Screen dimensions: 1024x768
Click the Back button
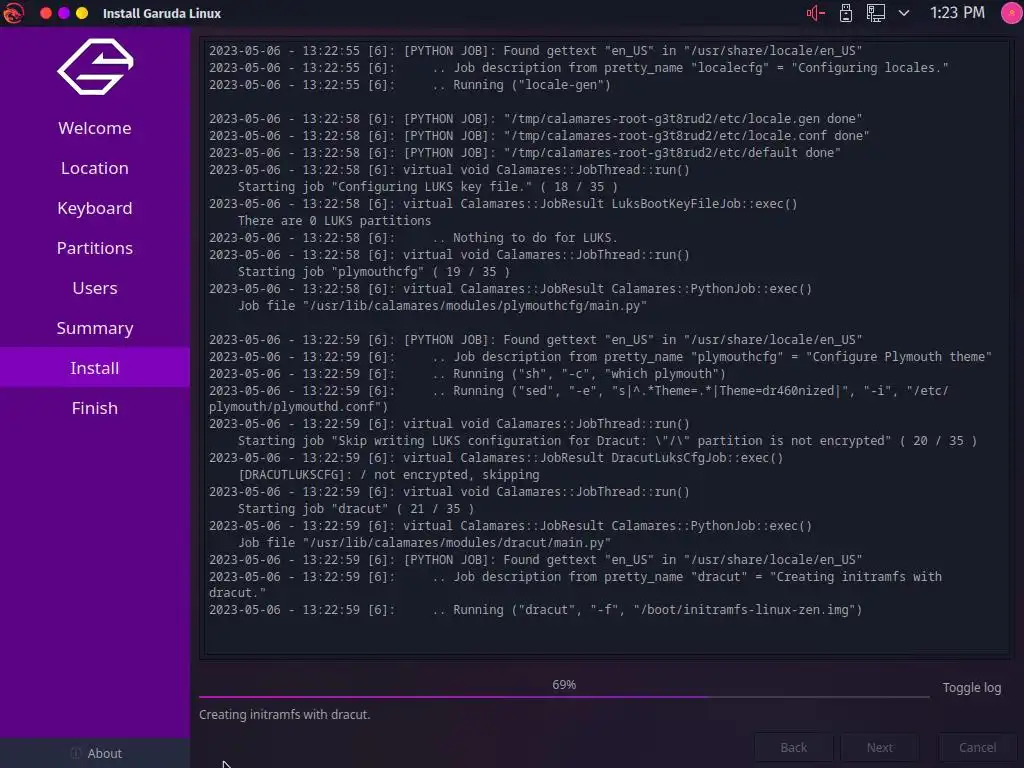coord(793,747)
